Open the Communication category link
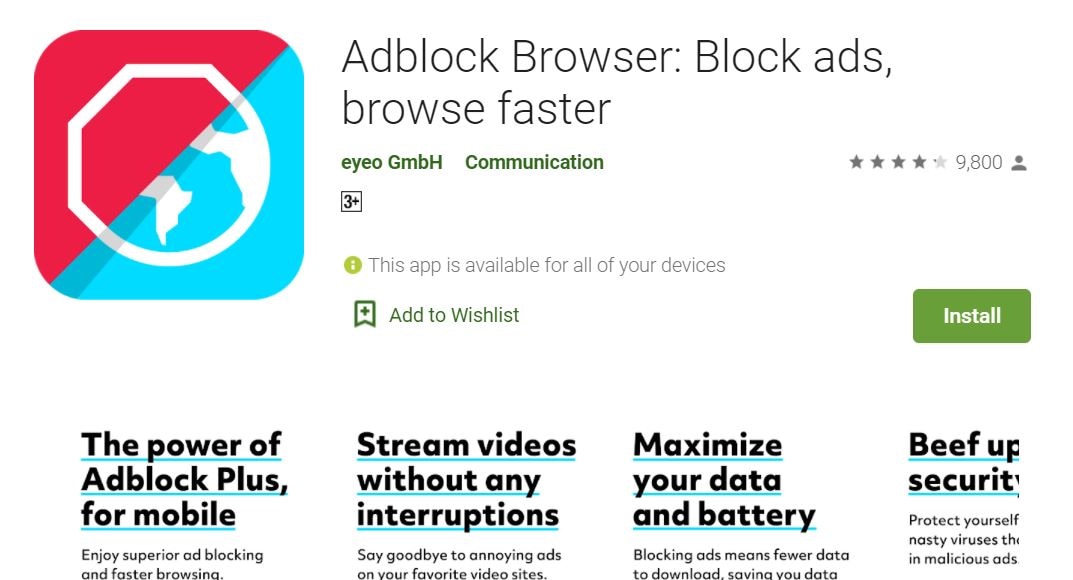1073x580 pixels. pyautogui.click(x=534, y=162)
